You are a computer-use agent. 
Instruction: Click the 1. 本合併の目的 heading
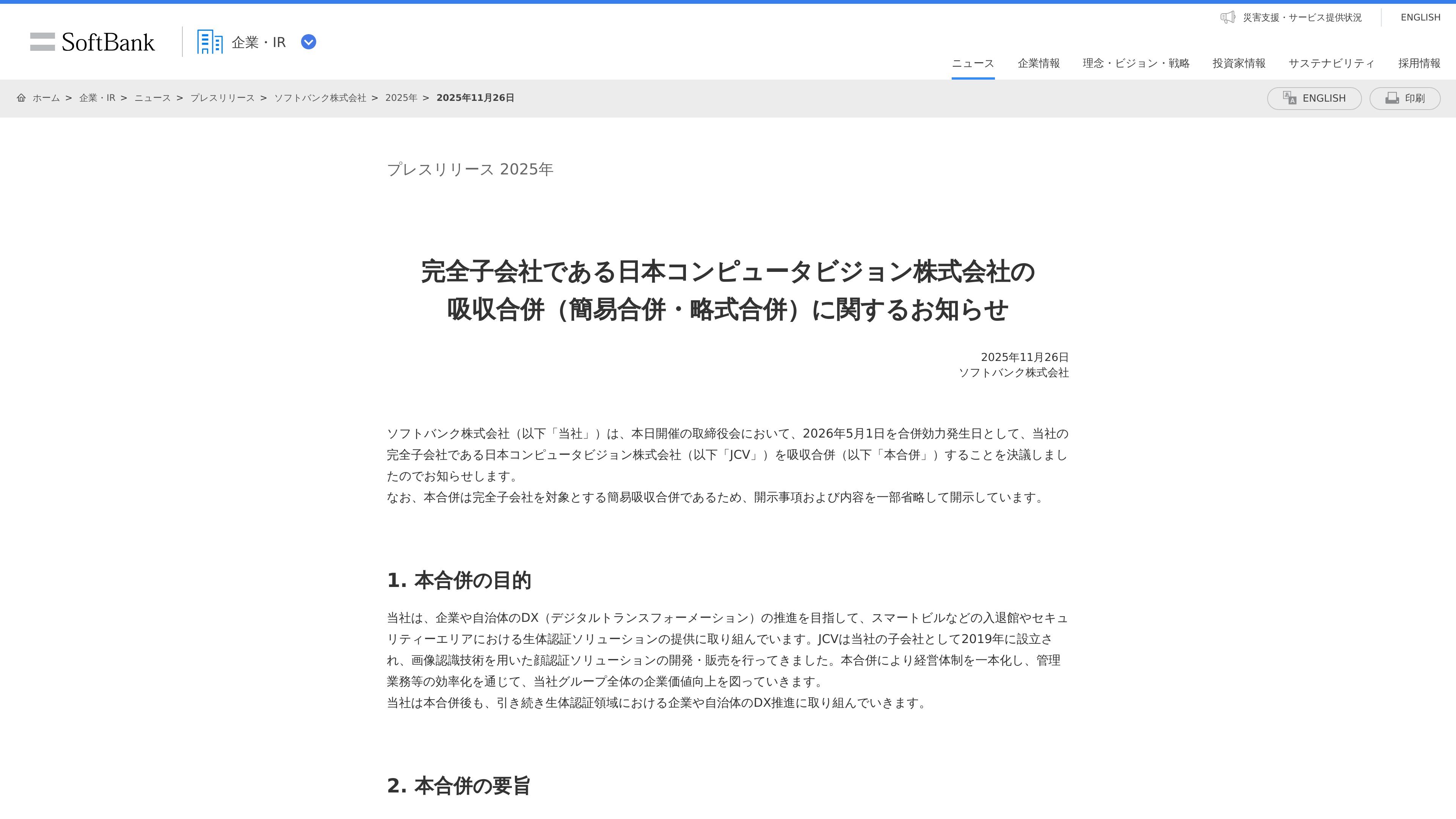click(459, 581)
